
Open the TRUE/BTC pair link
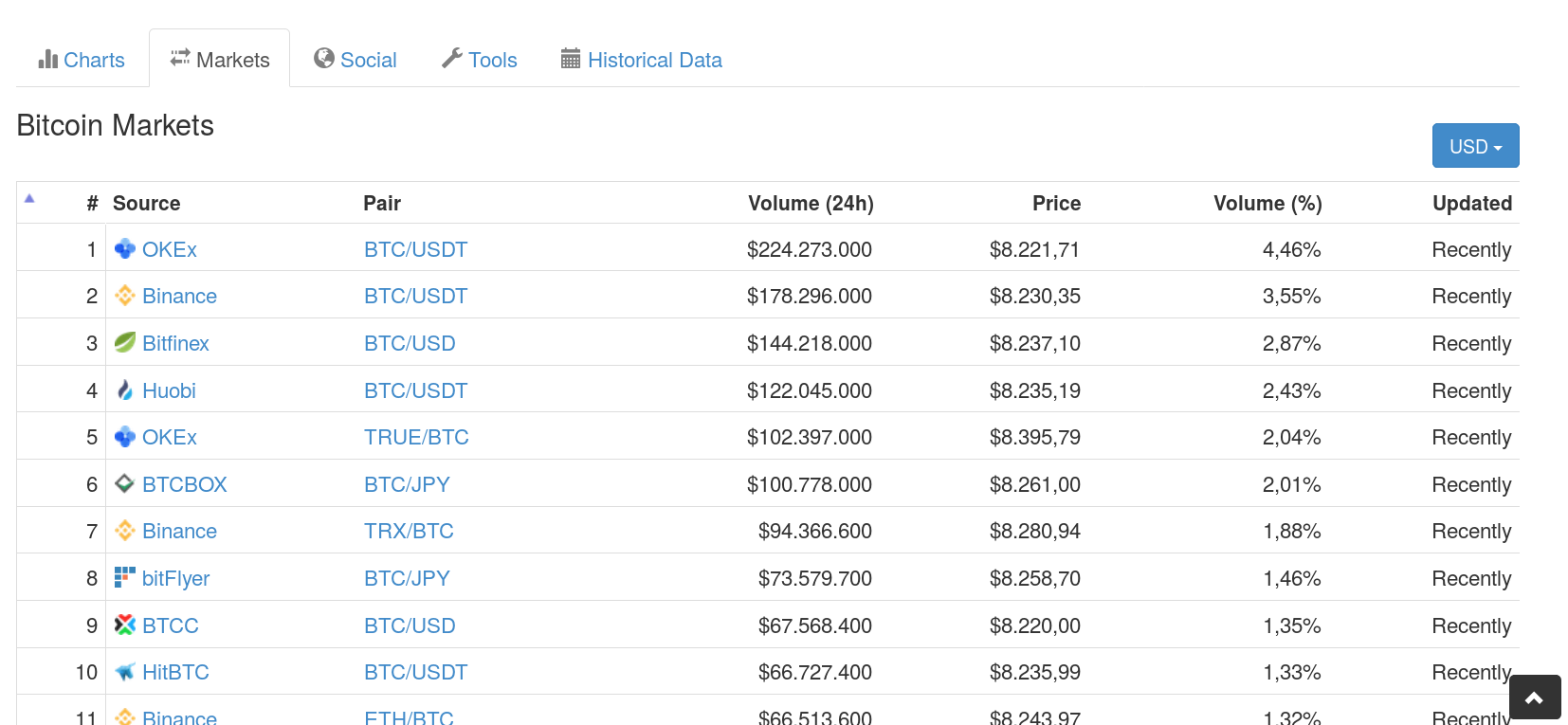click(x=416, y=437)
